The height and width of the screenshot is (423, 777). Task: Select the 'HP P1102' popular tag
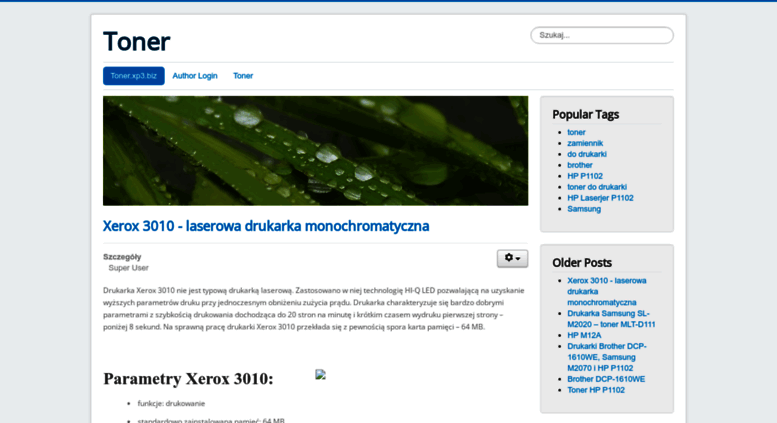point(585,176)
